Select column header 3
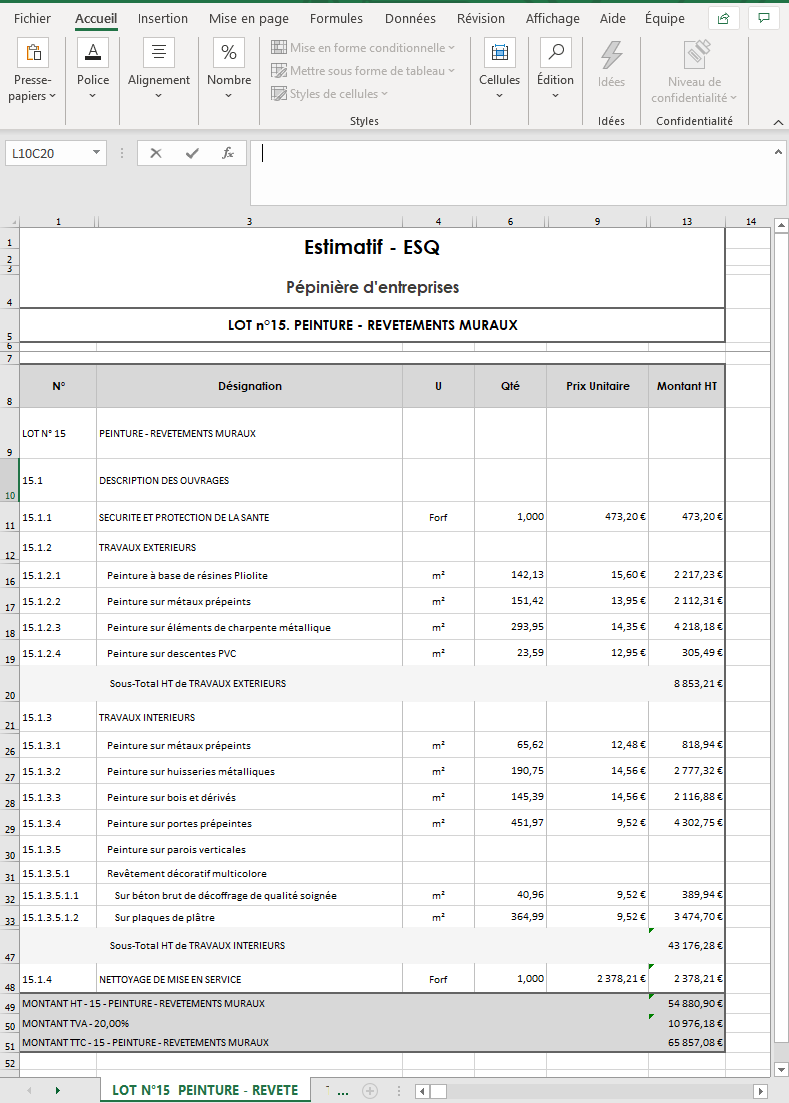 (249, 221)
